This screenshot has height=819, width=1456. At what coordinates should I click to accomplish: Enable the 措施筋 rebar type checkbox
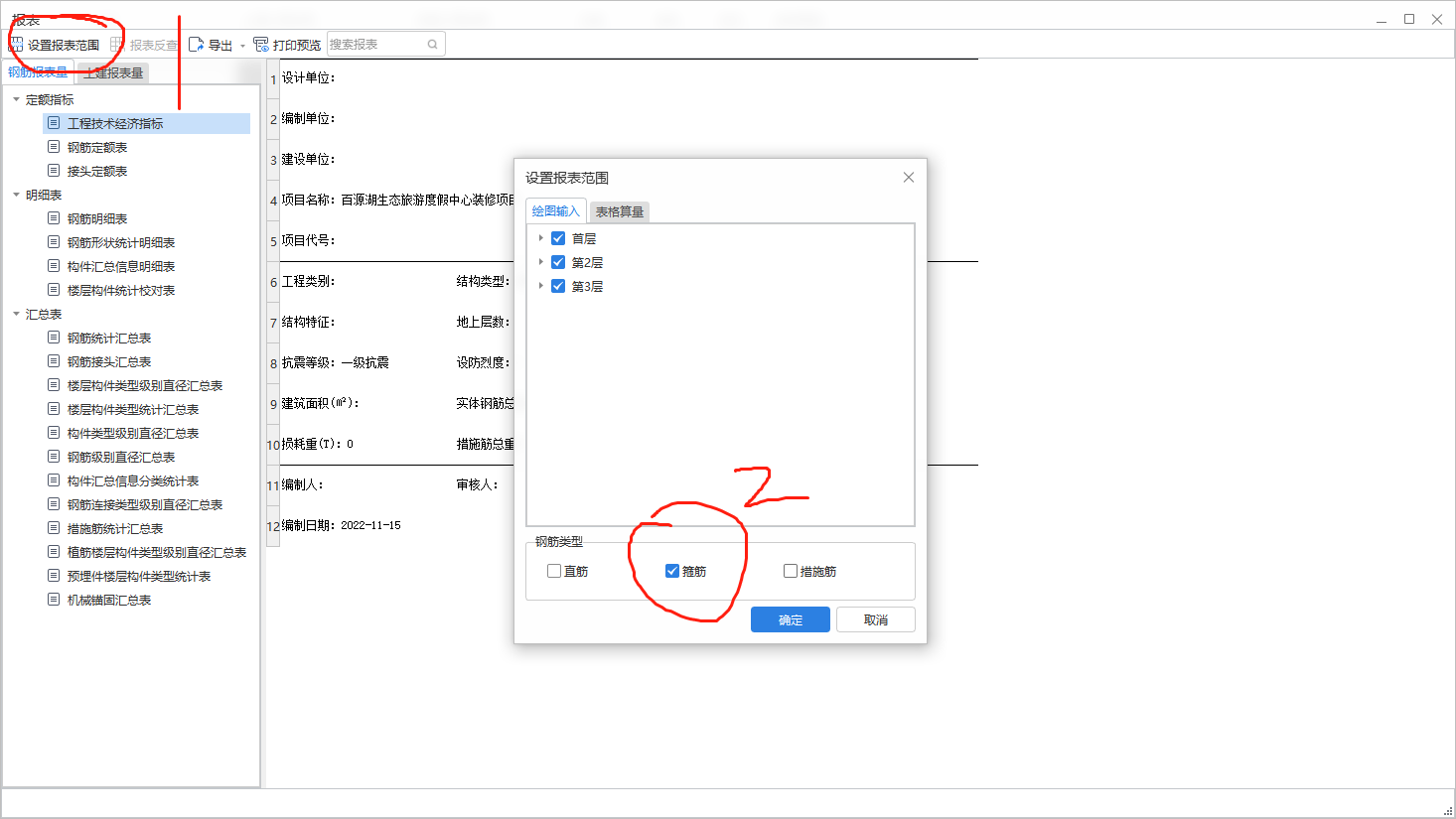(x=791, y=571)
